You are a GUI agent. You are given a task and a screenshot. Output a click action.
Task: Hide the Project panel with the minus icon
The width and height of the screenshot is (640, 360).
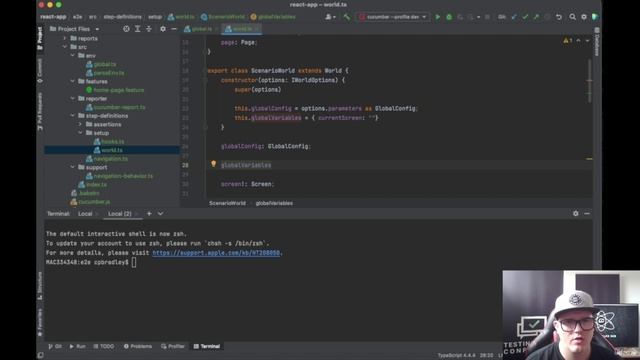[174, 29]
